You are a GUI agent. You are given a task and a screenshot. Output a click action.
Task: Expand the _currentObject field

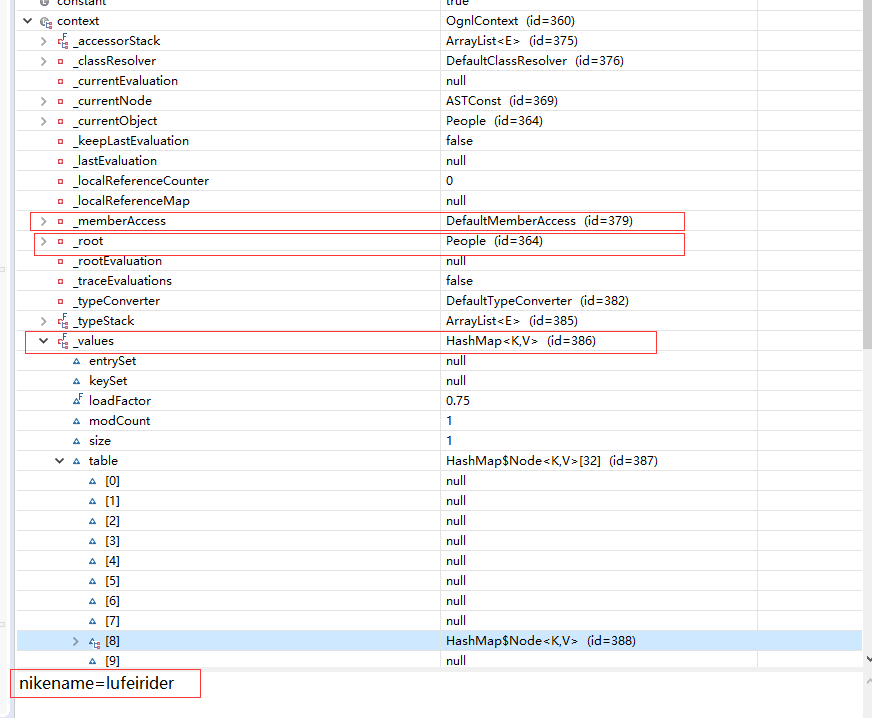click(43, 121)
